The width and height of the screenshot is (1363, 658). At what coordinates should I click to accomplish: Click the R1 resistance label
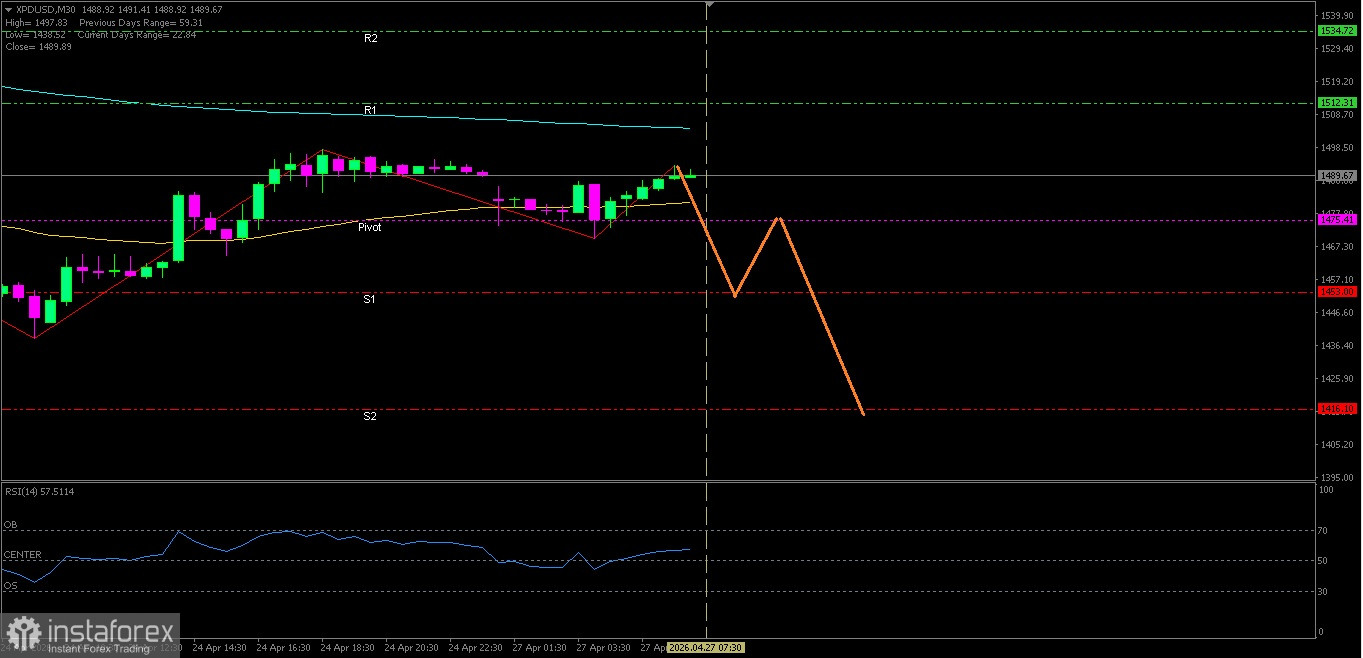pos(370,110)
